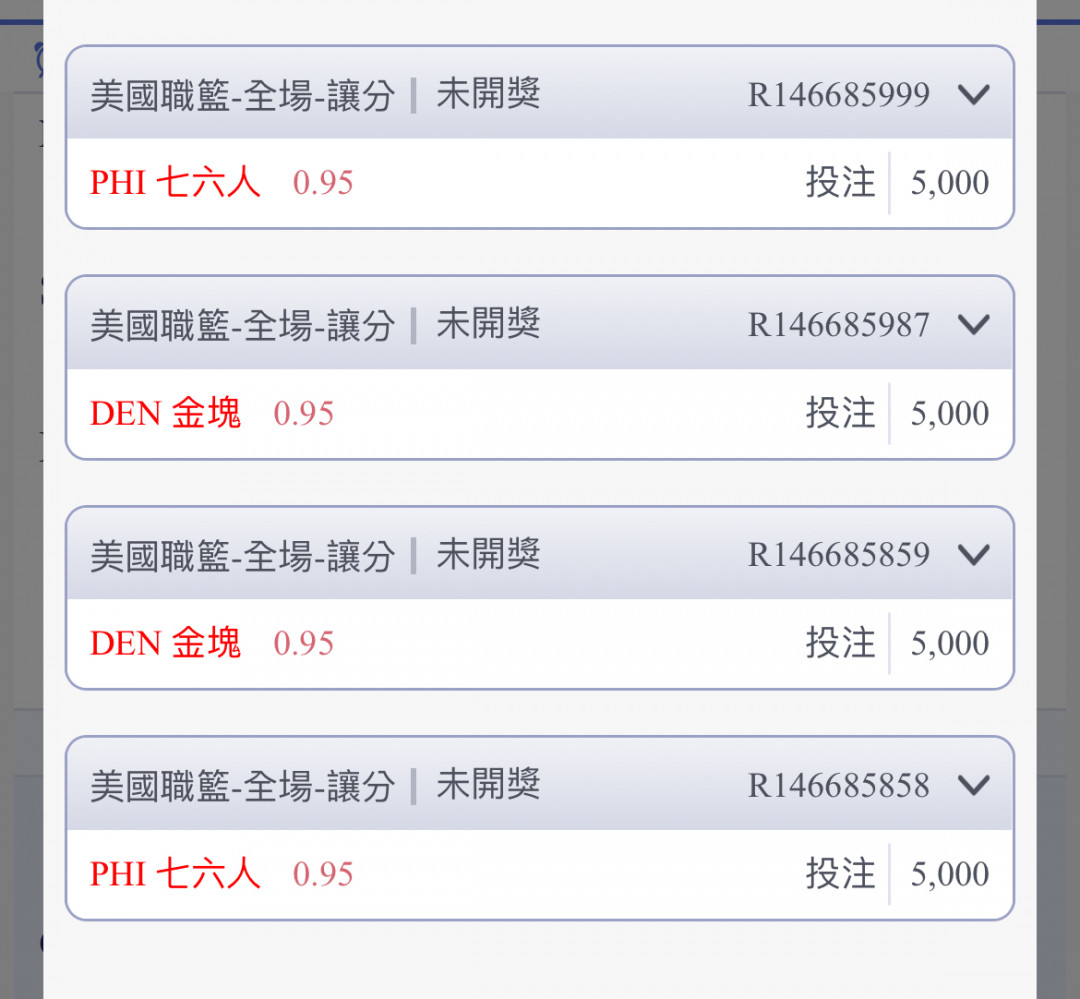Open the first PHI 七六人 selection
This screenshot has height=999, width=1080.
pos(176,183)
